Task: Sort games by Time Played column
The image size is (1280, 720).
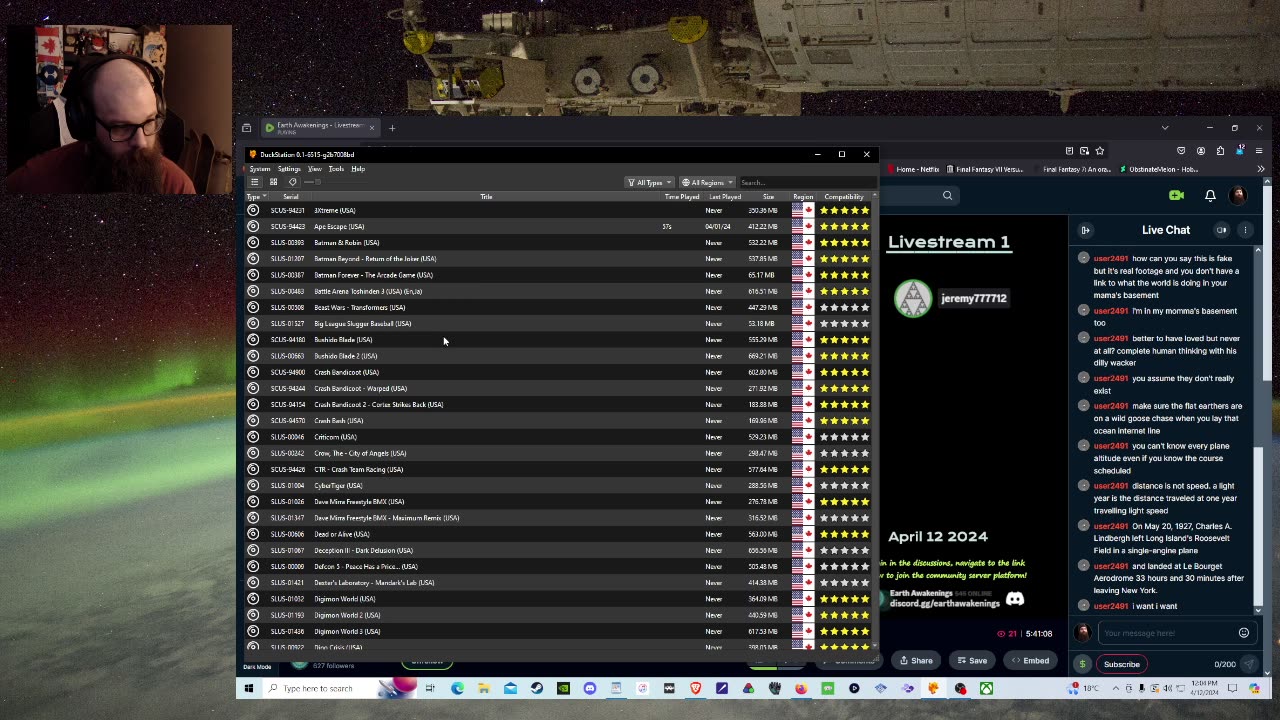Action: tap(682, 197)
